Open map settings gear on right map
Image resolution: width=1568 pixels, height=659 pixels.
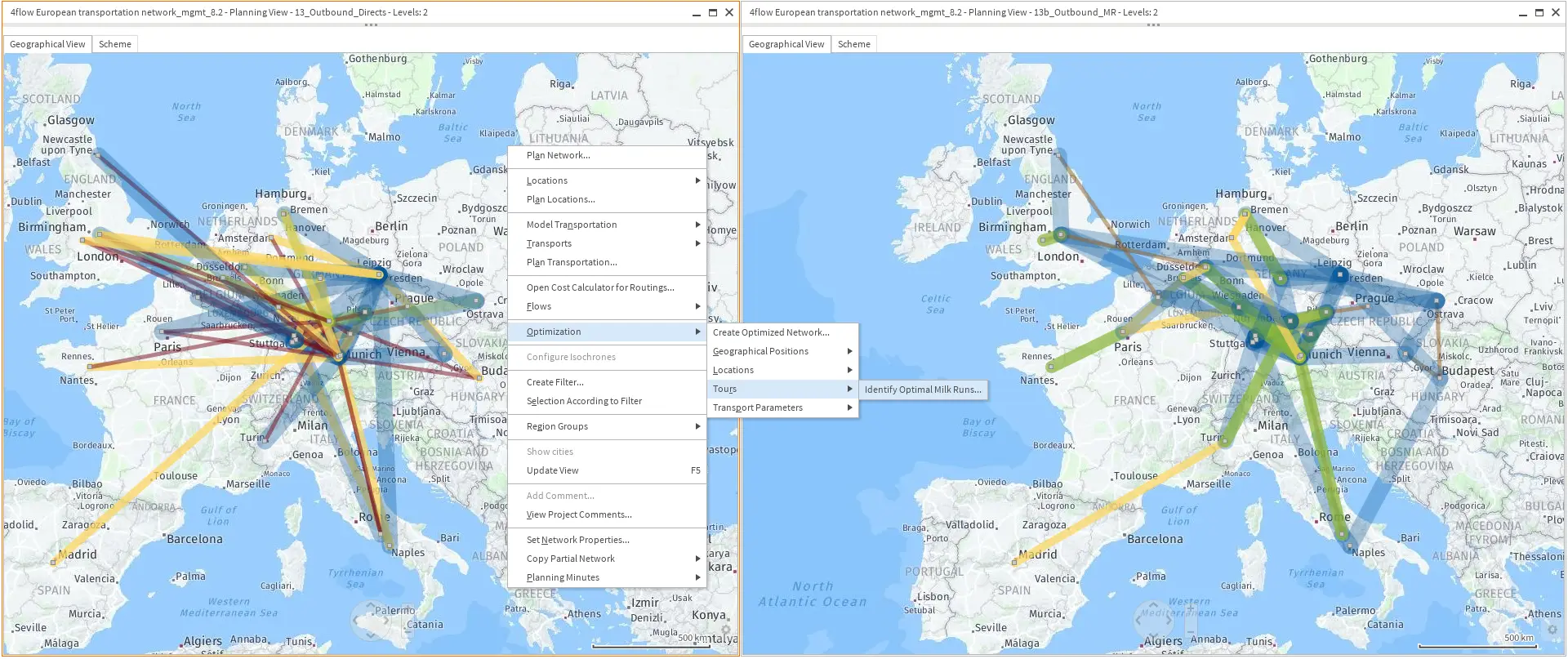1552,630
